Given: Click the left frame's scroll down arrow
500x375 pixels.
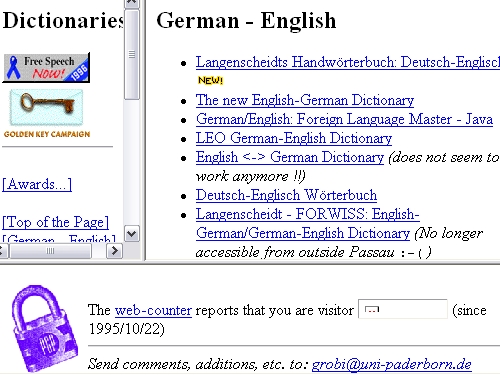Looking at the screenshot, I should click(x=132, y=233).
